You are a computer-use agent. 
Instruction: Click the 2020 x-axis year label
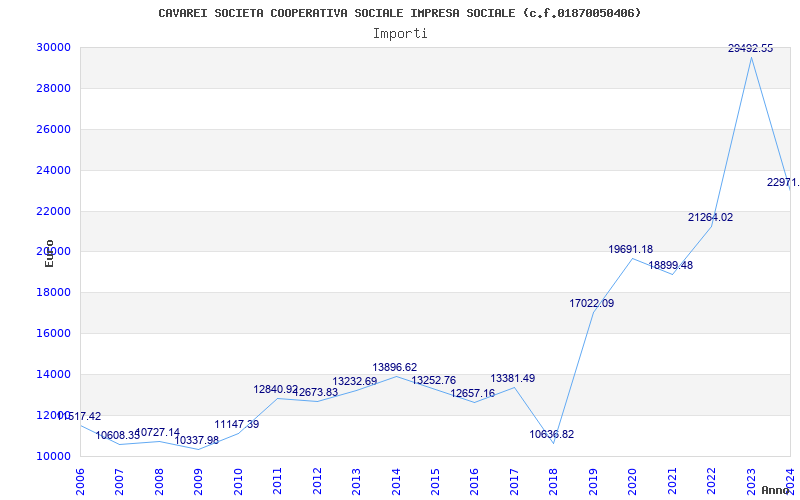coord(633,482)
